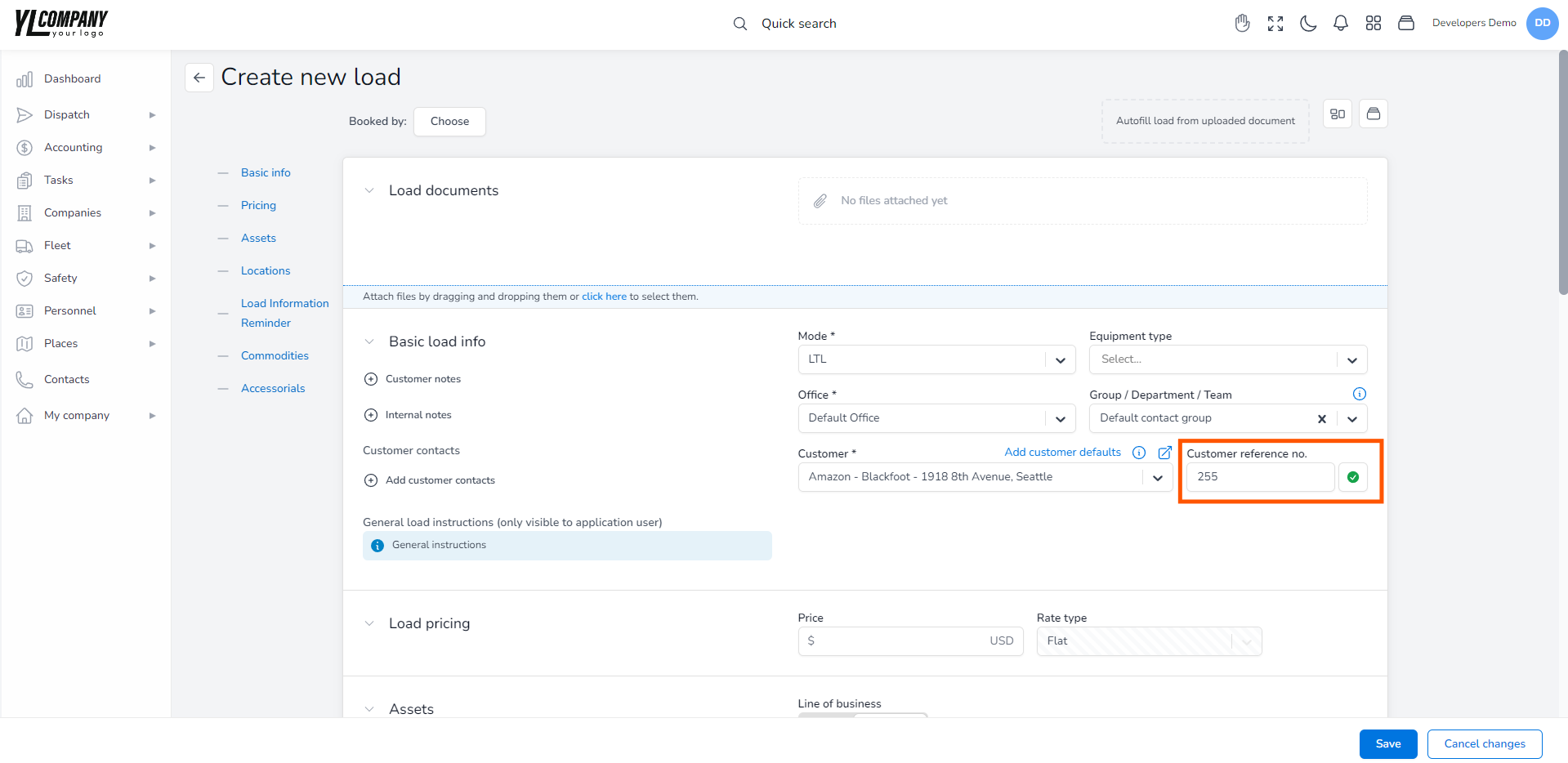Open notifications bell icon
The width and height of the screenshot is (1568, 763).
pos(1341,24)
